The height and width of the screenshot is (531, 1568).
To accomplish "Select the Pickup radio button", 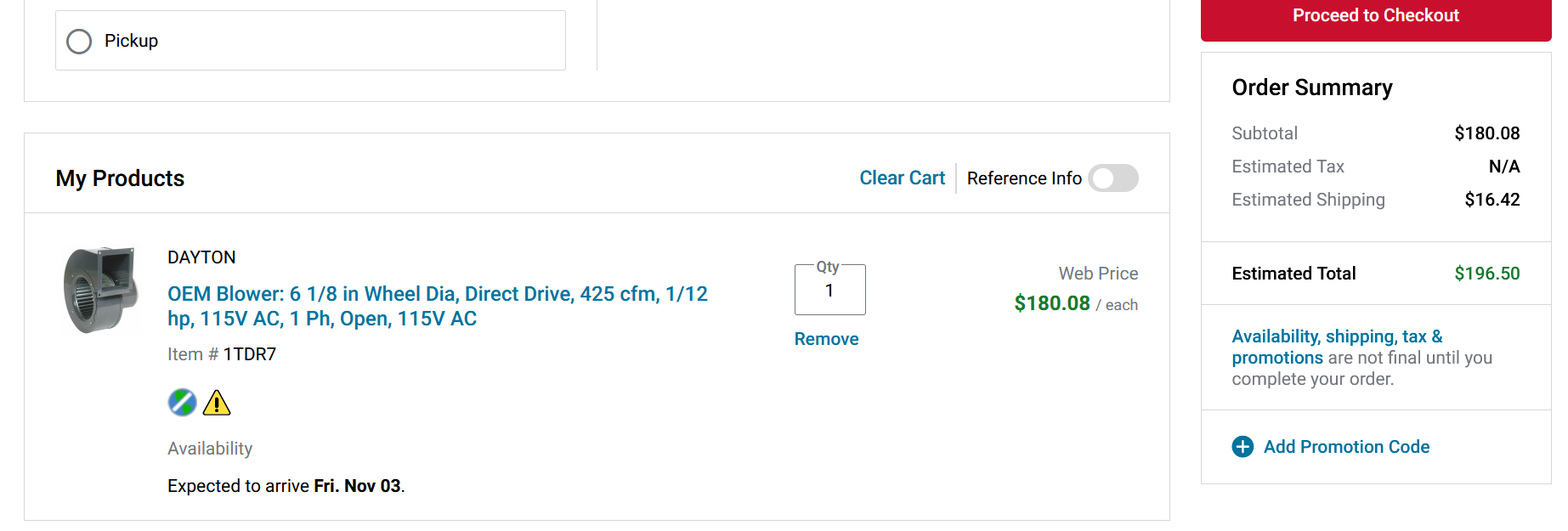I will tap(79, 42).
